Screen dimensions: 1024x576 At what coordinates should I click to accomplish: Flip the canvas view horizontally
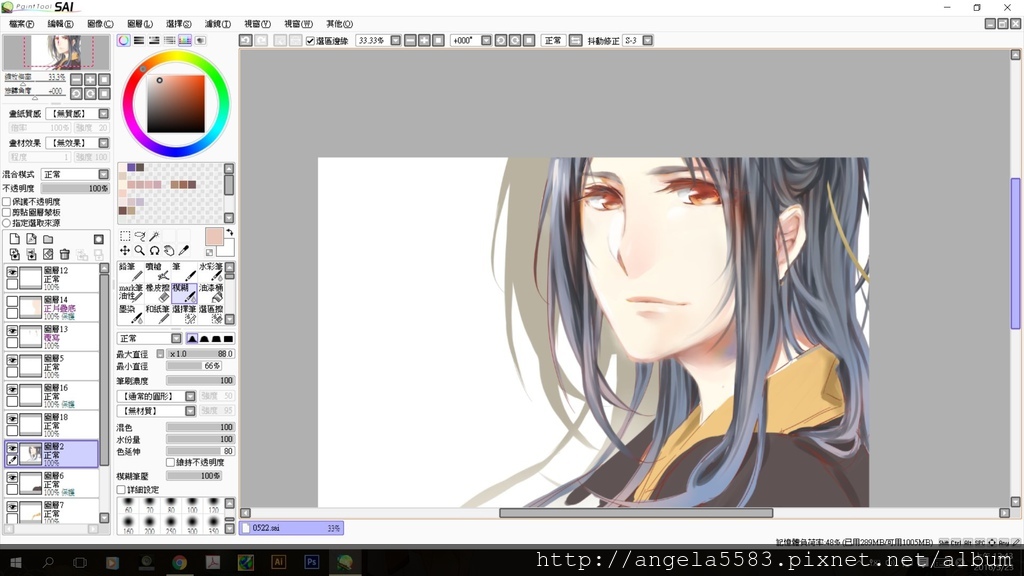click(575, 40)
